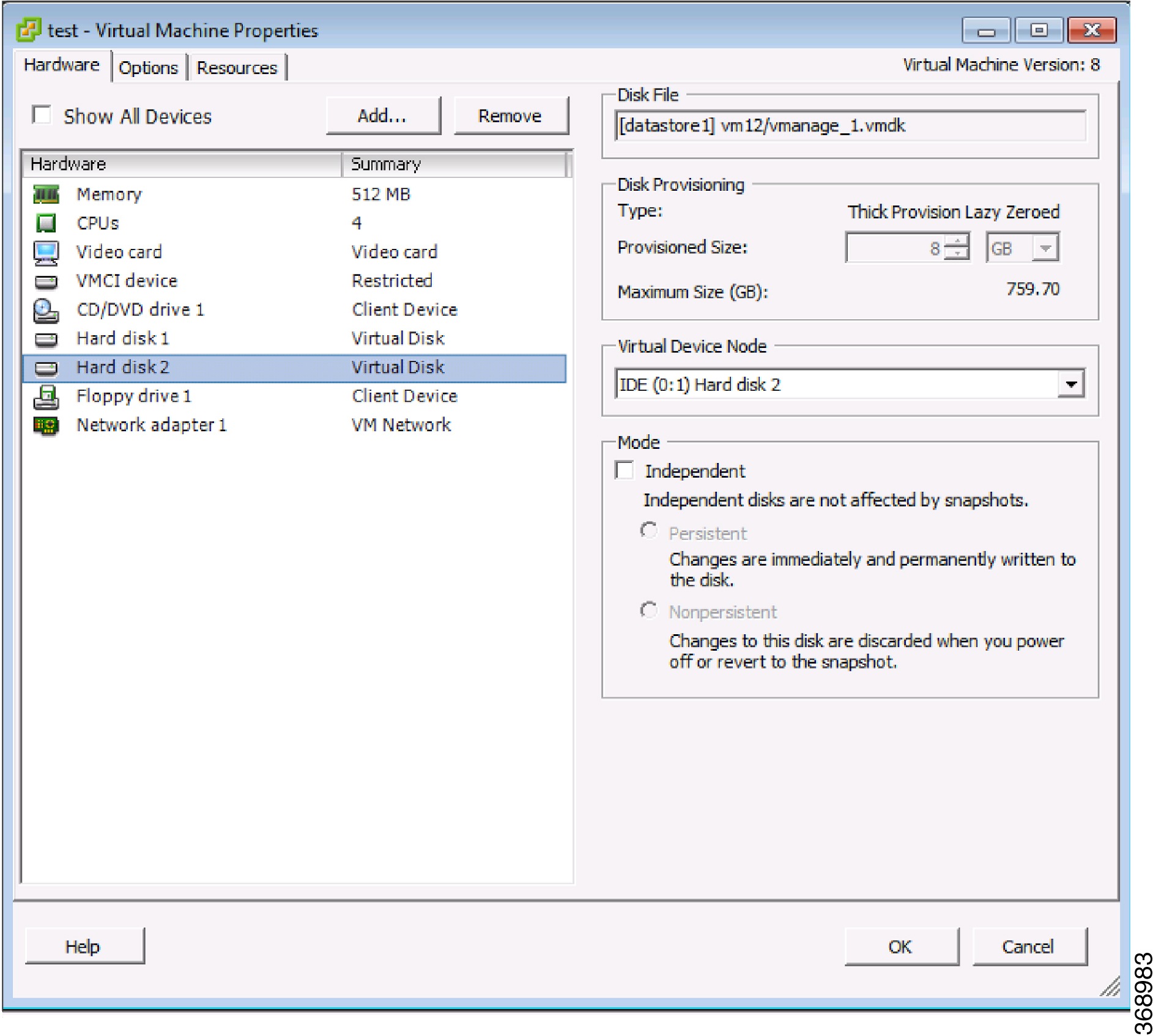Click the VMCI device icon
The width and height of the screenshot is (1153, 1036).
pos(46,281)
